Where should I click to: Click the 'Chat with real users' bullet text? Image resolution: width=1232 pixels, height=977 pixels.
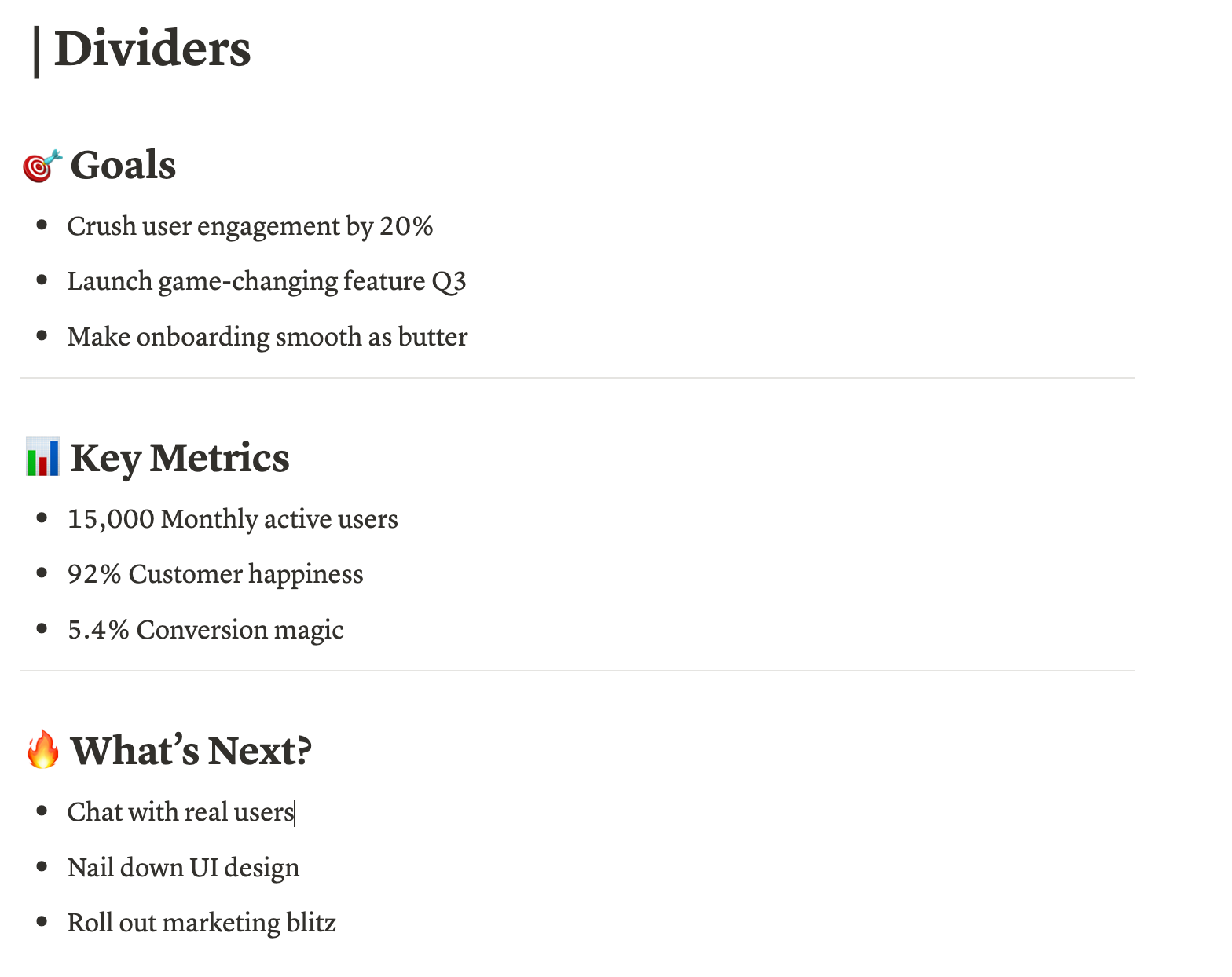pyautogui.click(x=181, y=812)
